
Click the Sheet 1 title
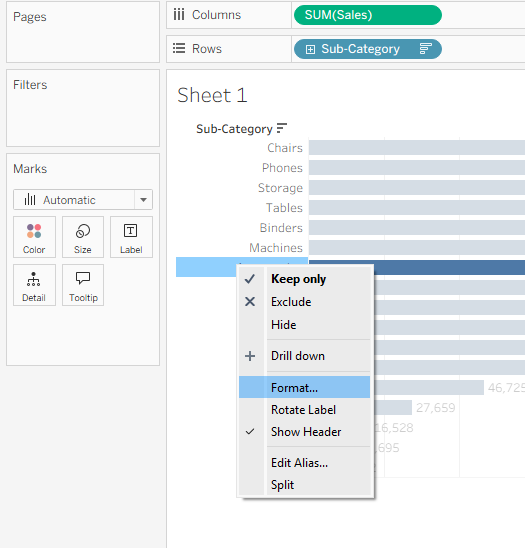[x=212, y=95]
